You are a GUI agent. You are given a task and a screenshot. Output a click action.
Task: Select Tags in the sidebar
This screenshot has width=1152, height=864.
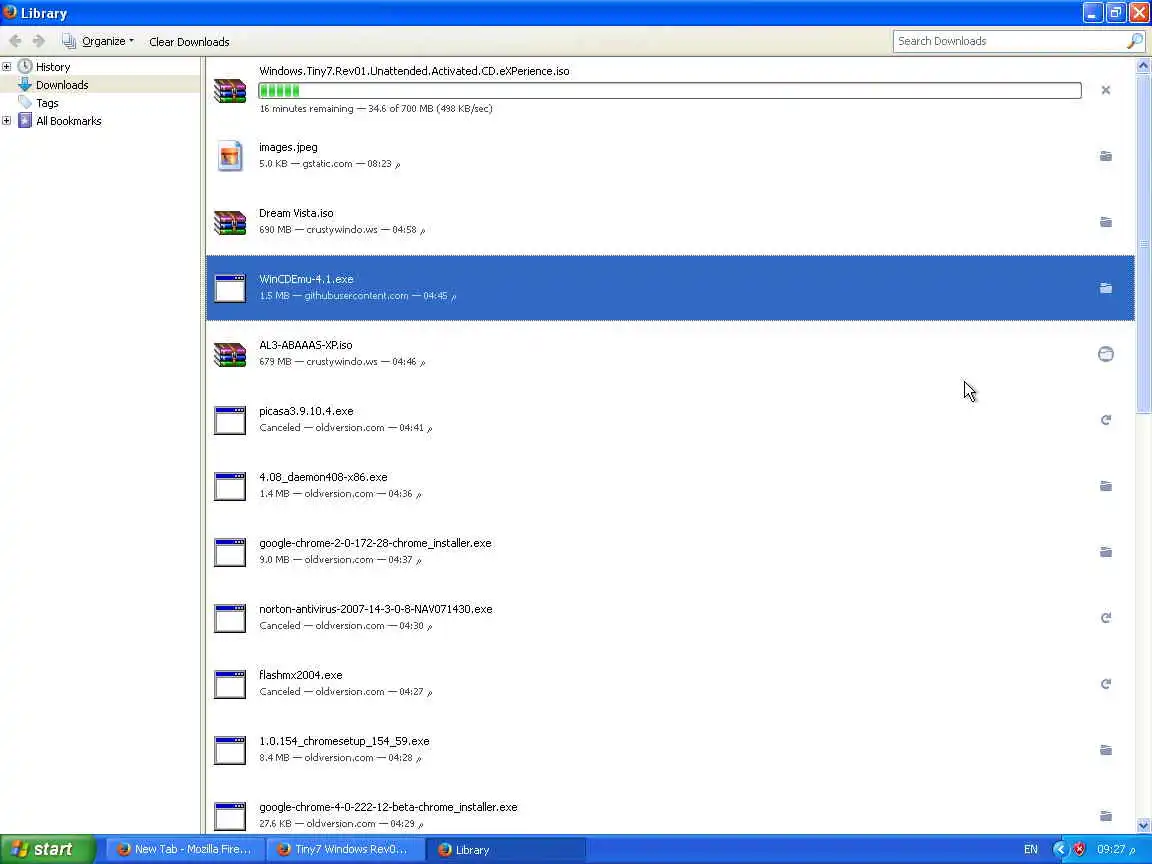(47, 103)
